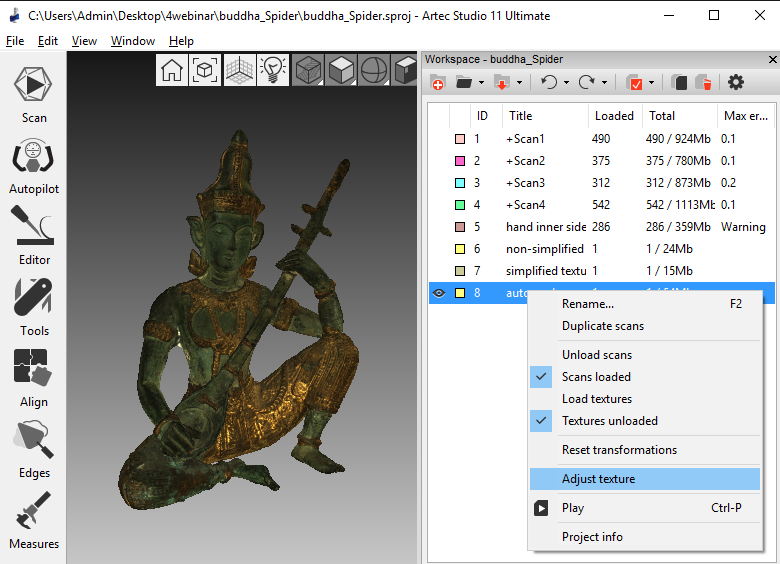Click fit-to-view cube icon
Screen dimensions: 780x564
click(204, 70)
